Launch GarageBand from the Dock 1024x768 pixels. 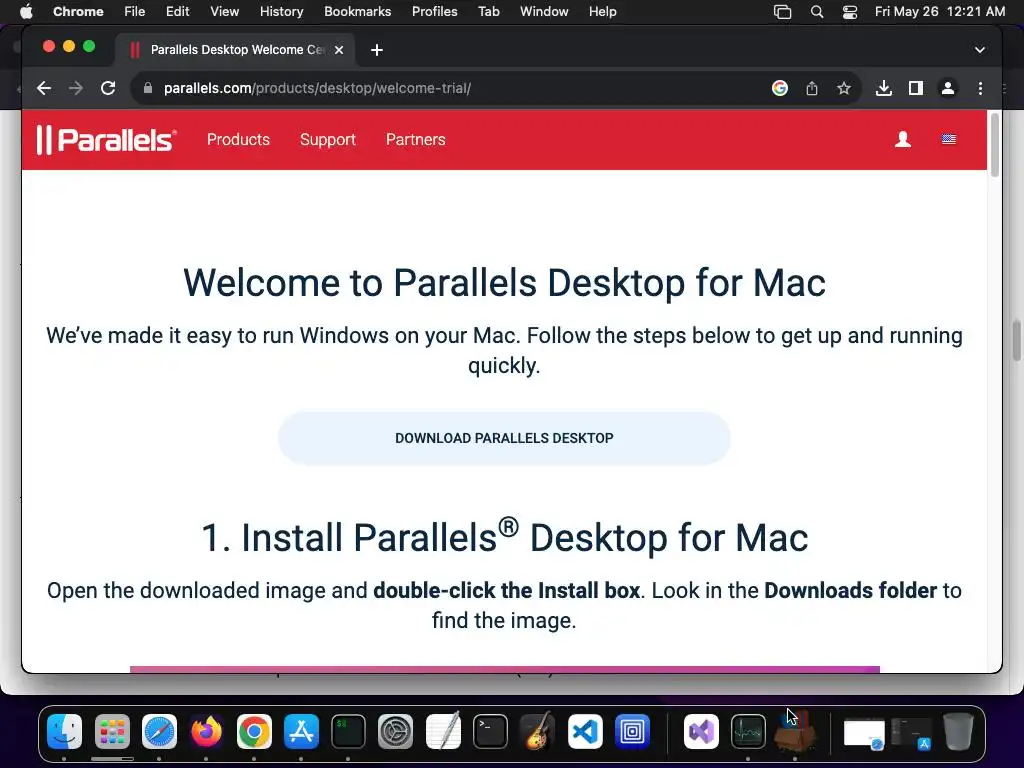[x=537, y=731]
